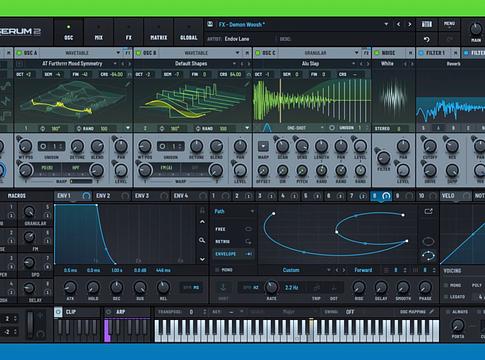This screenshot has height=360, width=485.
Task: Switch to the MIX tab
Action: (x=99, y=33)
